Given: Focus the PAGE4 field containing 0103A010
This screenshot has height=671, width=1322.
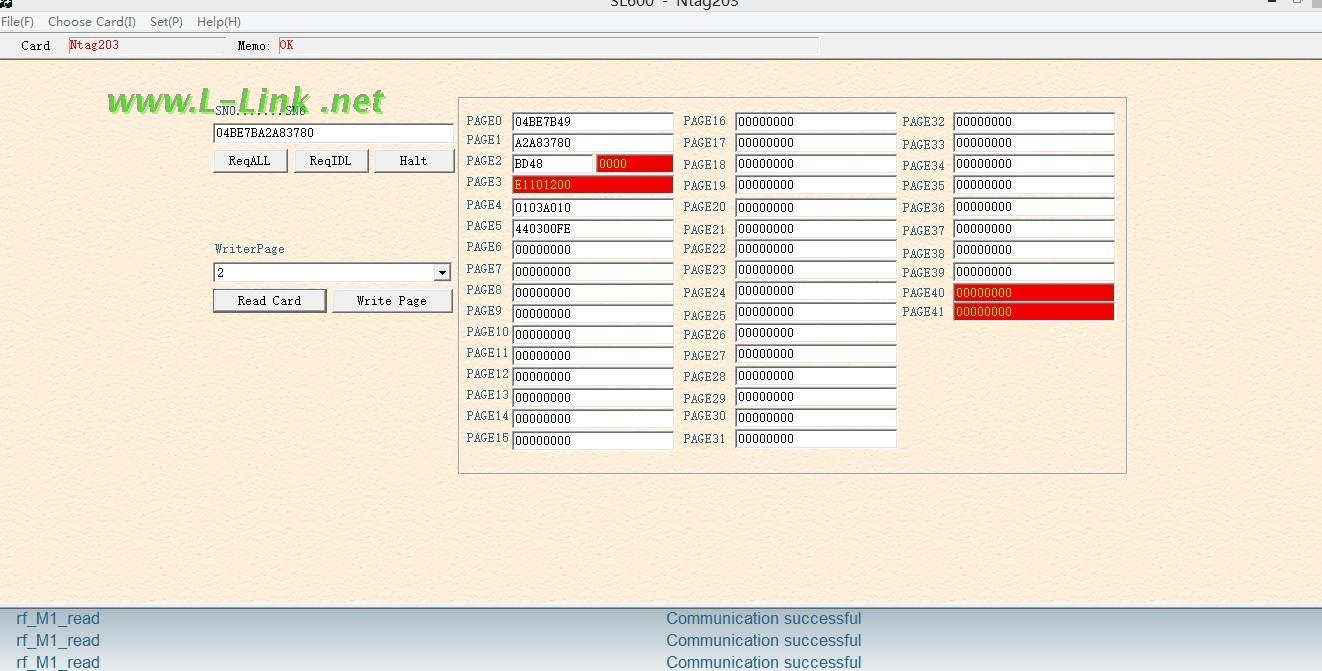Looking at the screenshot, I should coord(592,208).
